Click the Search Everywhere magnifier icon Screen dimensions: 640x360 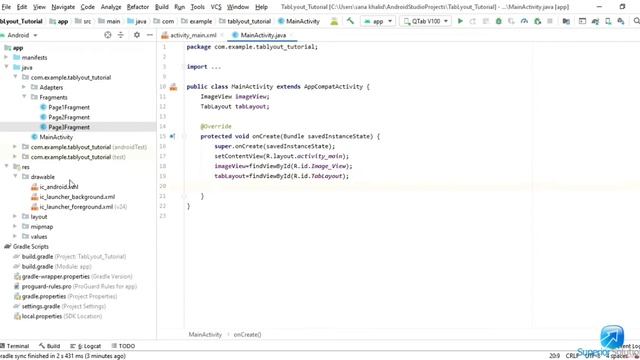click(636, 21)
